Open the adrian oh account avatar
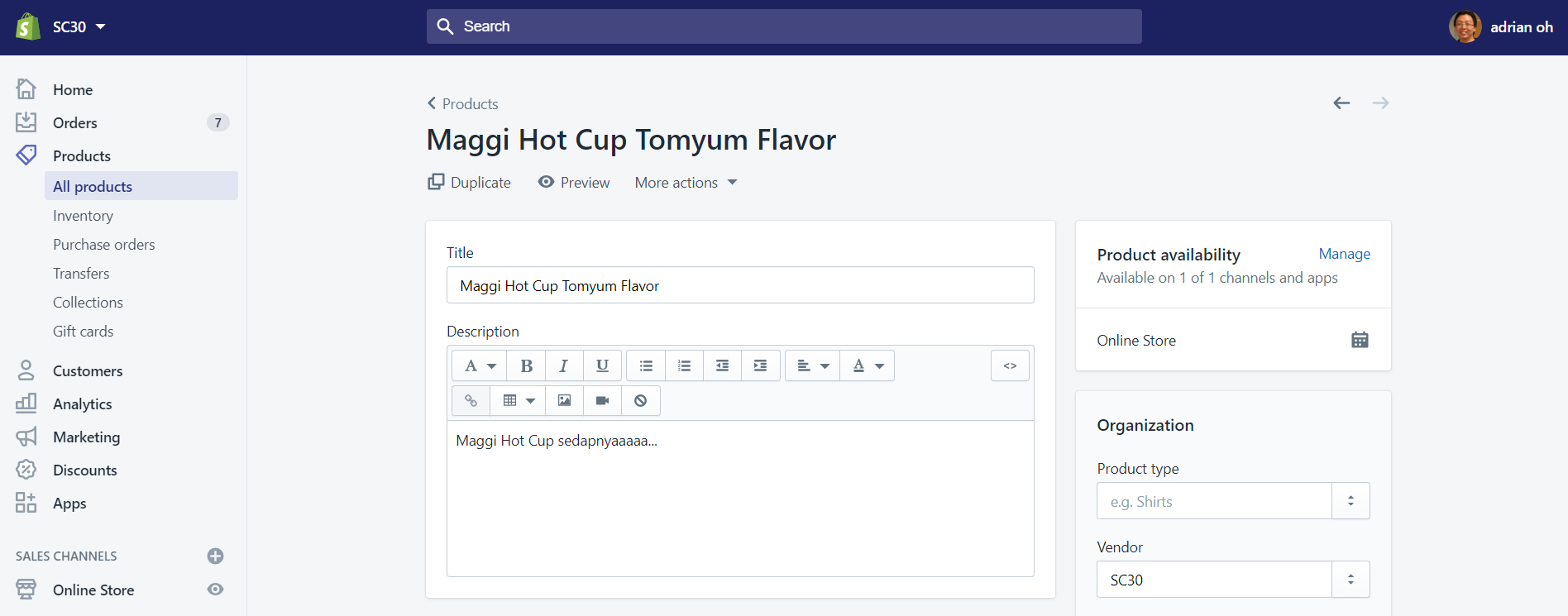 [x=1465, y=26]
